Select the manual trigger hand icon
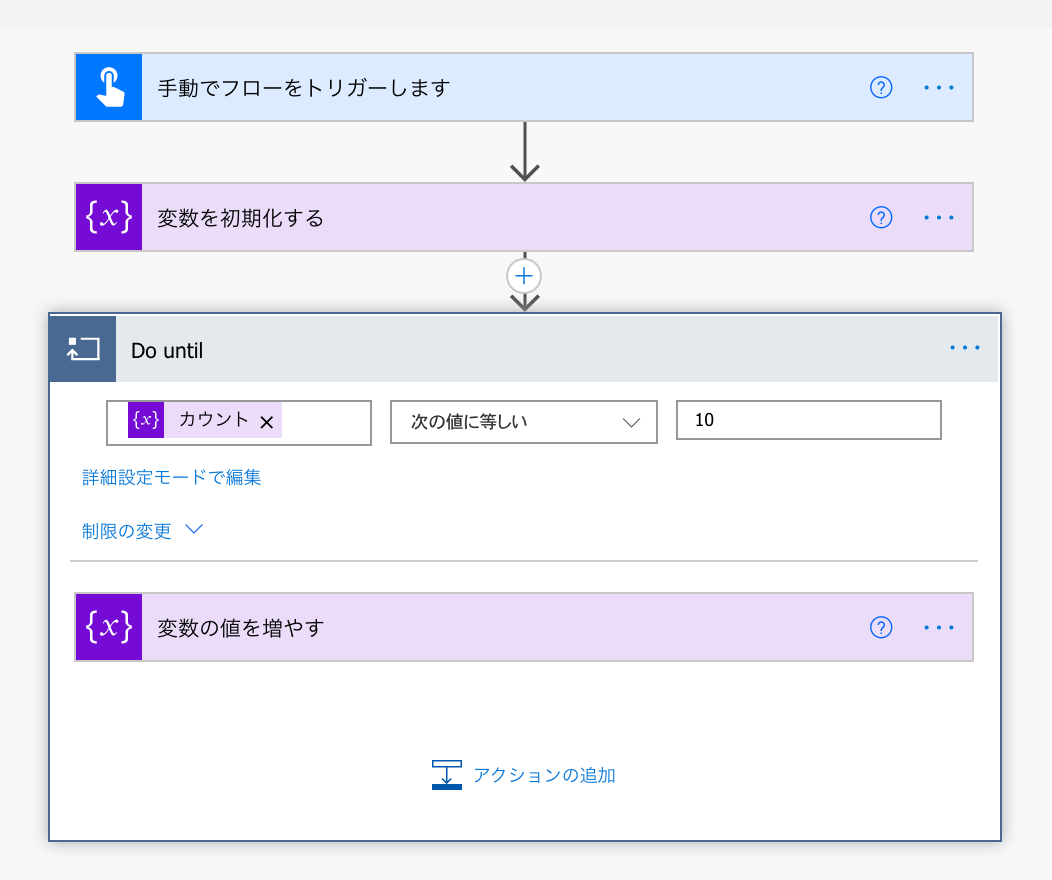Image resolution: width=1052 pixels, height=880 pixels. (108, 87)
